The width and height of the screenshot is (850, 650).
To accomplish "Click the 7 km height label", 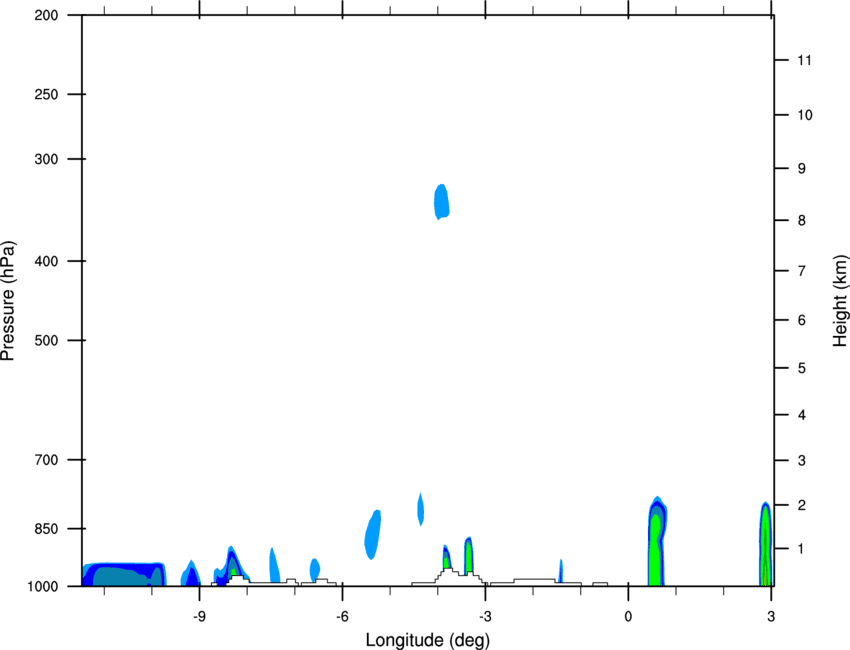I will click(x=802, y=271).
